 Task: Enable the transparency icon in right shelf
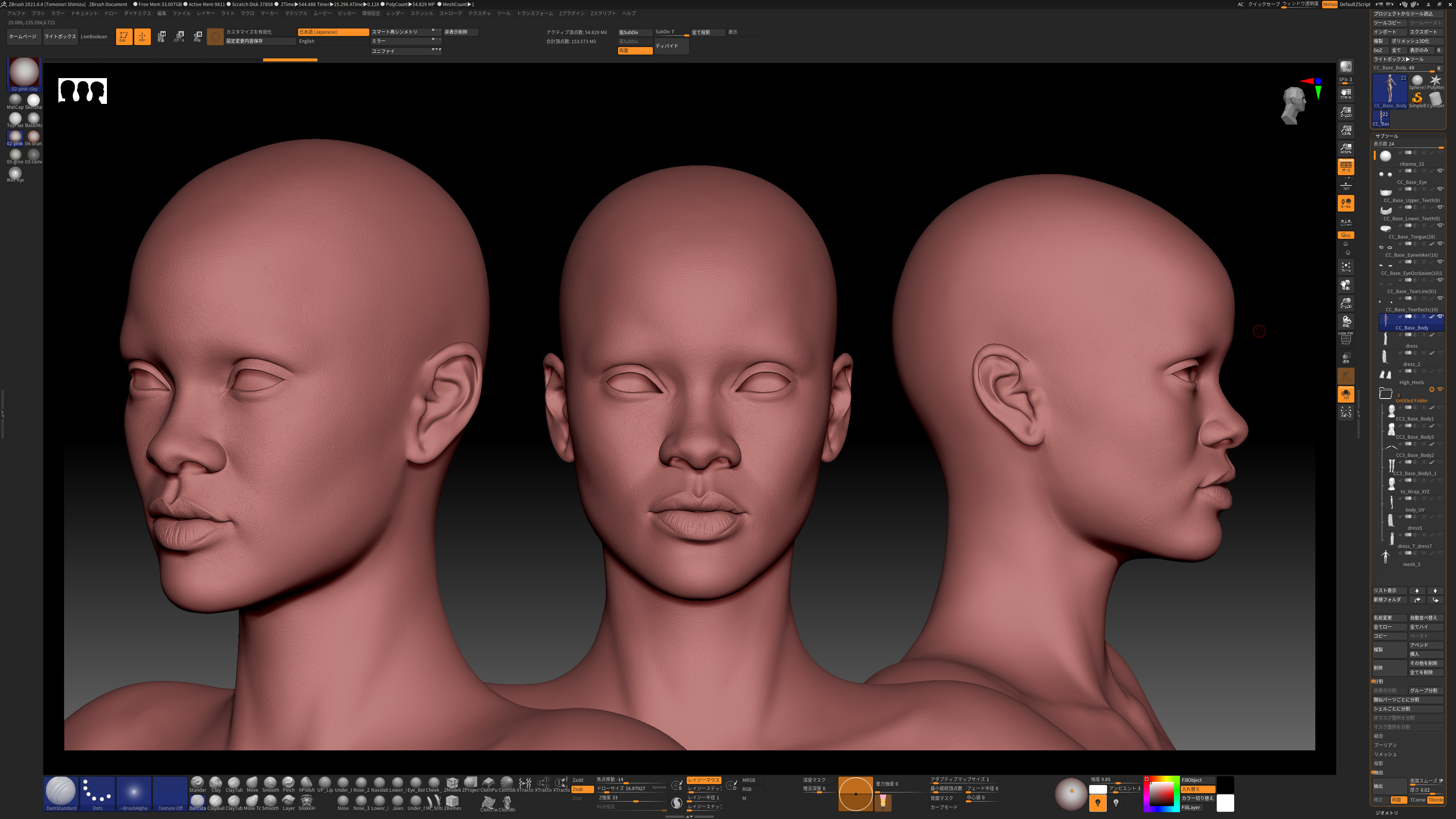1346,358
